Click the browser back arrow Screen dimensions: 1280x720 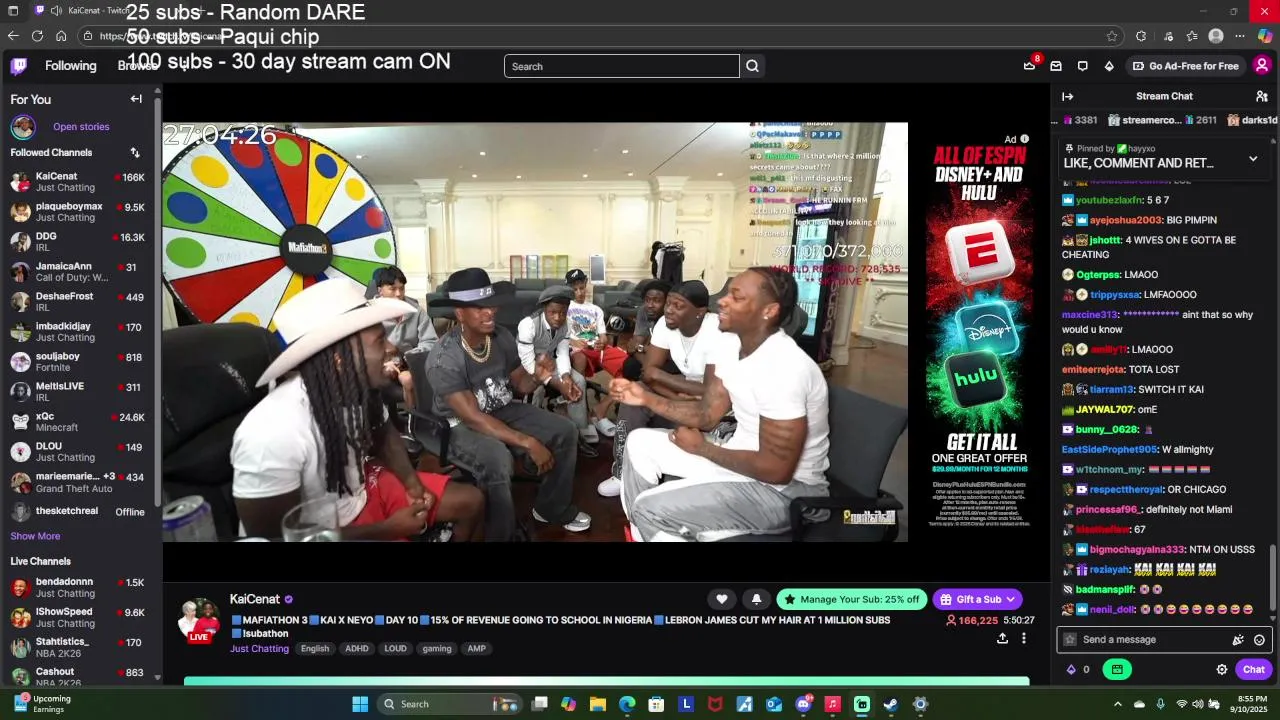tap(13, 36)
